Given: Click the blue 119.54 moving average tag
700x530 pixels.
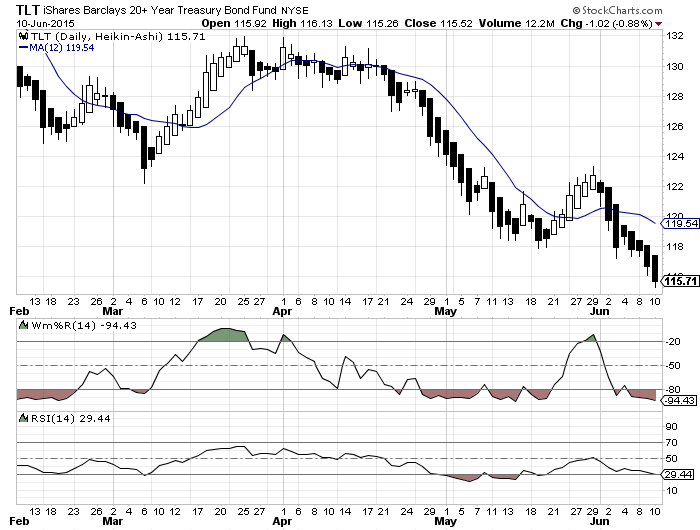Looking at the screenshot, I should tap(678, 224).
